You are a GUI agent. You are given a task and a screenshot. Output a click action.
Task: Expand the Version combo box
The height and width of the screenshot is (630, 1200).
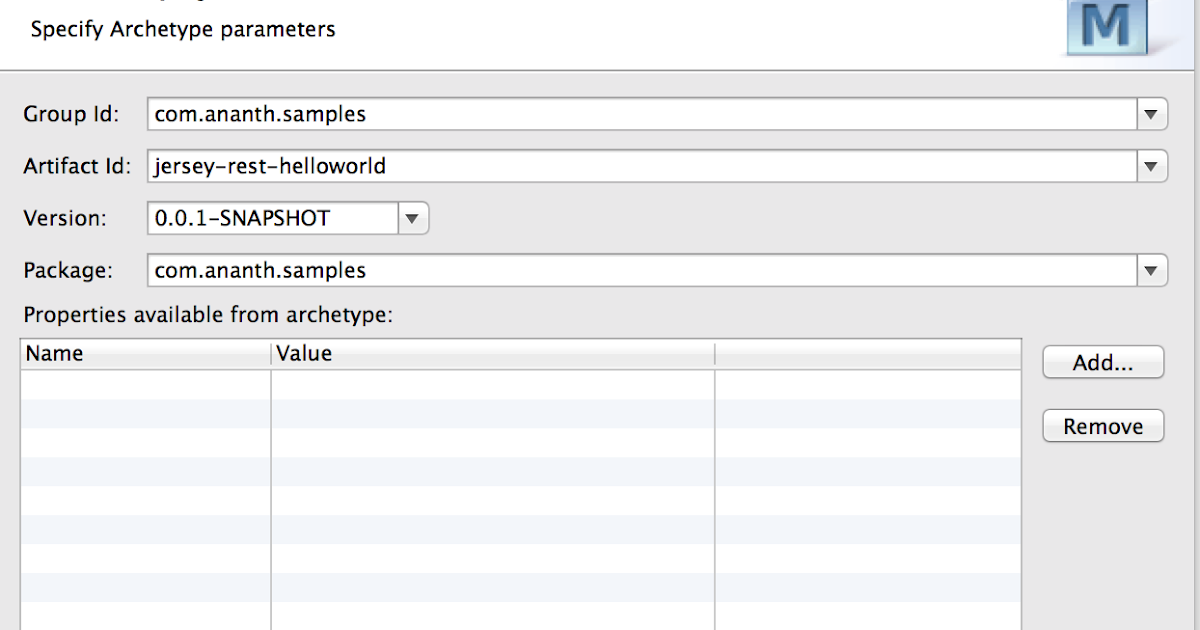[413, 218]
